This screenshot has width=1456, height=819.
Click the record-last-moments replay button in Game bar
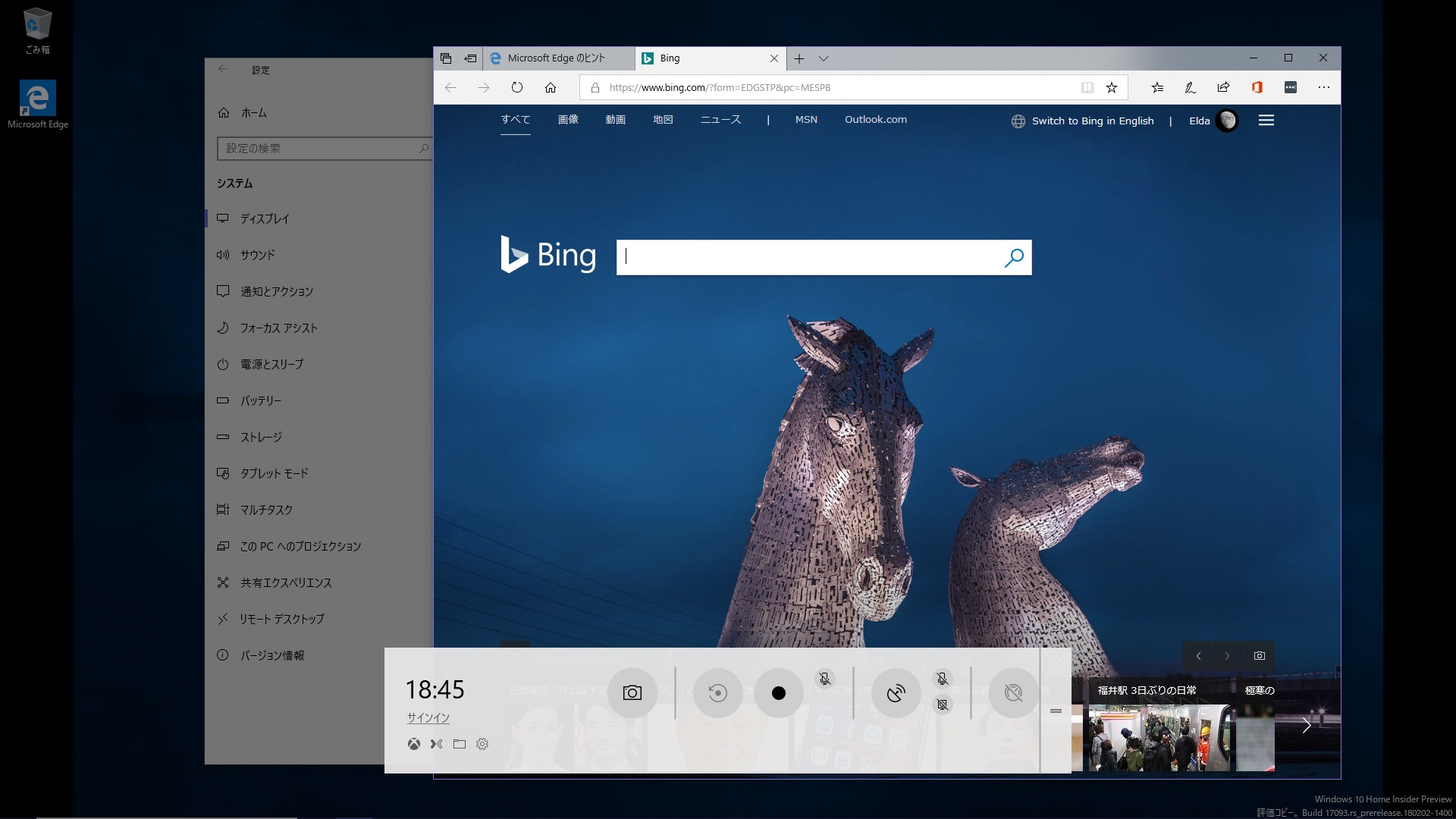[x=717, y=692]
